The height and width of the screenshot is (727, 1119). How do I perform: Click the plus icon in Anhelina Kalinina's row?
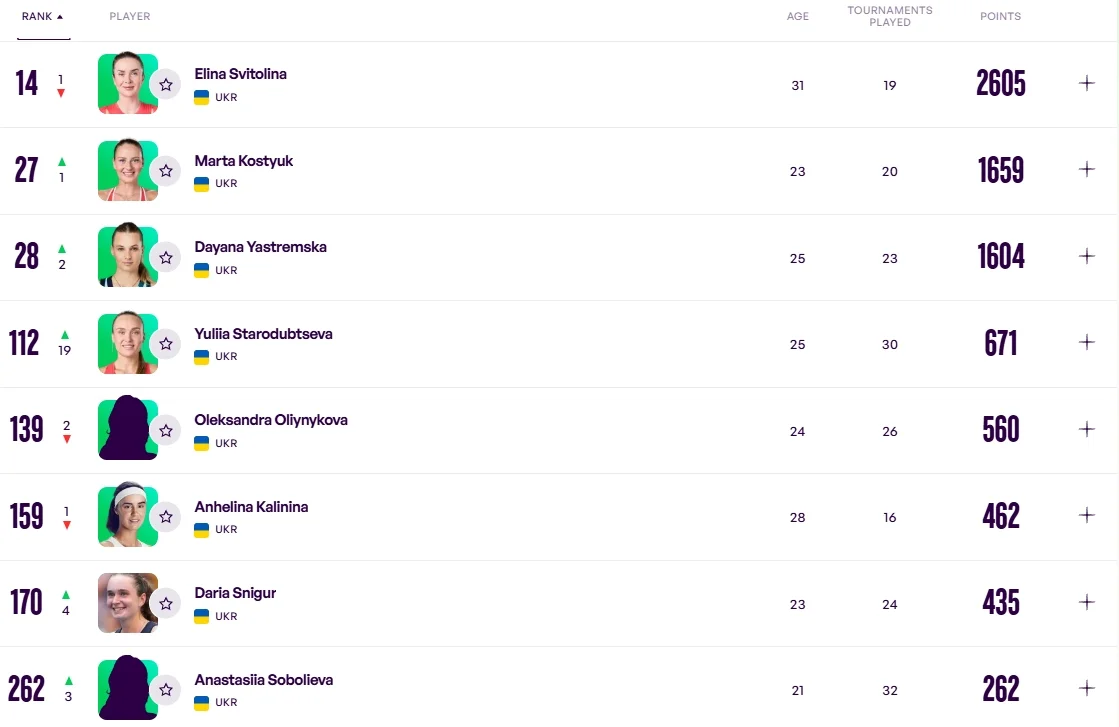coord(1087,515)
